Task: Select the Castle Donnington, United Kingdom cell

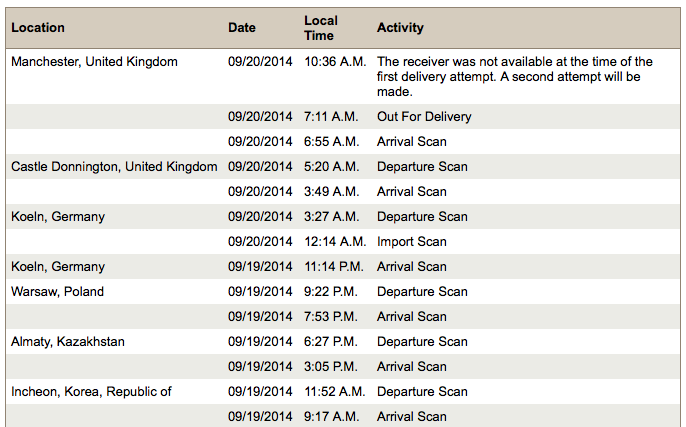Action: coord(114,167)
